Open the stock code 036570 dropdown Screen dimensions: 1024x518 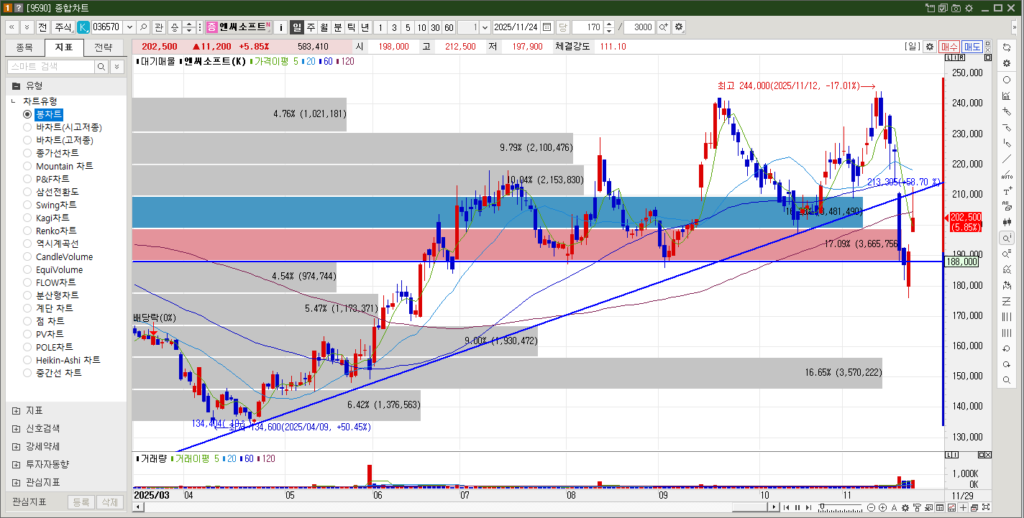pos(128,26)
